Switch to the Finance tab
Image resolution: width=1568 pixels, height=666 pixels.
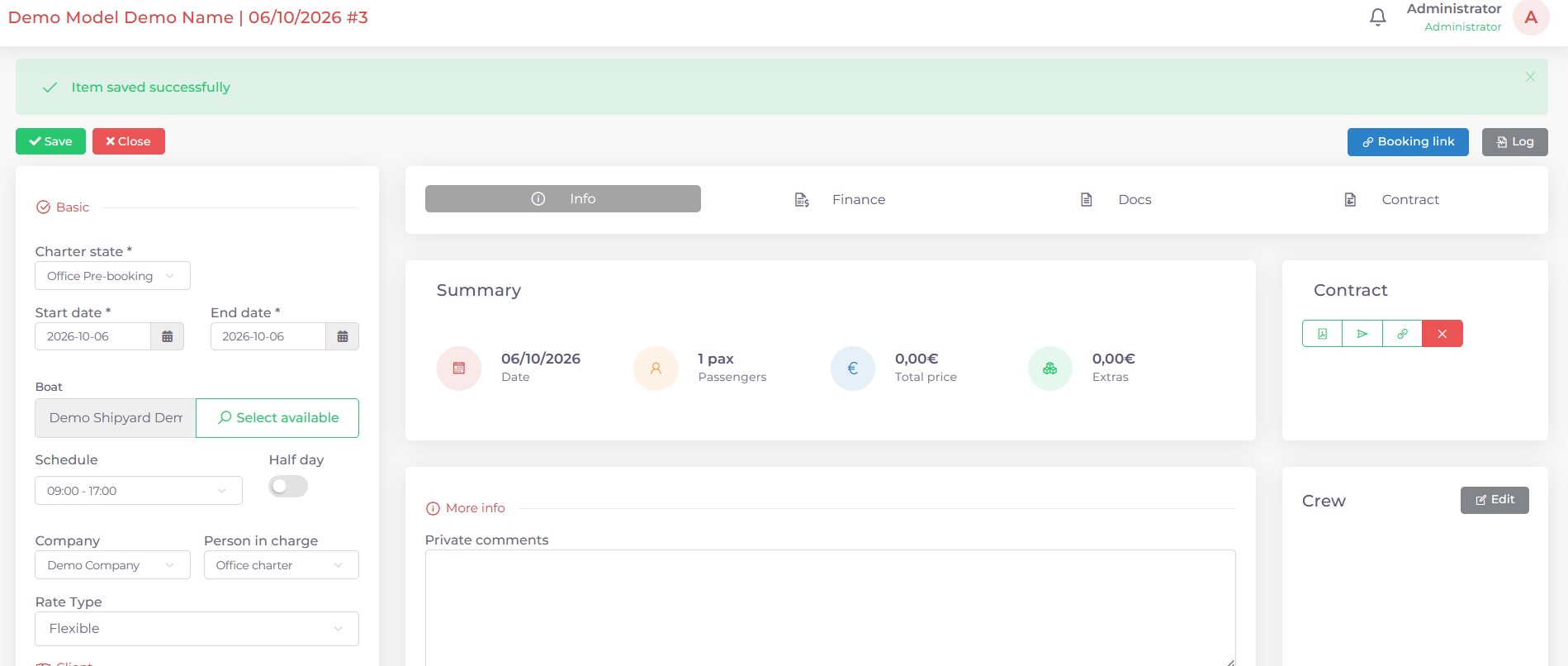point(840,200)
